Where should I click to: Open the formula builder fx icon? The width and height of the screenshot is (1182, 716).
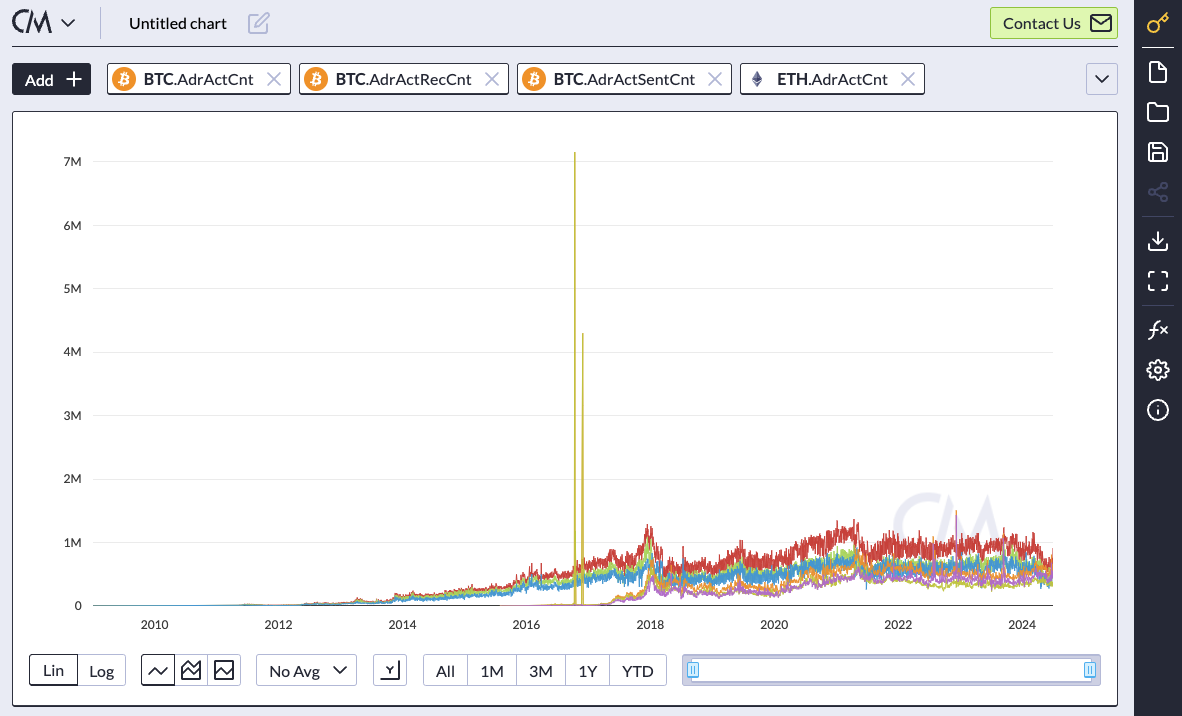[x=1158, y=330]
